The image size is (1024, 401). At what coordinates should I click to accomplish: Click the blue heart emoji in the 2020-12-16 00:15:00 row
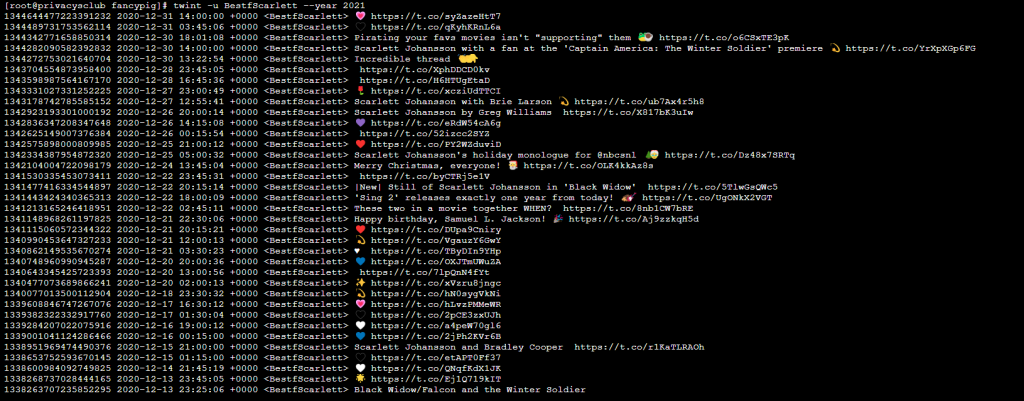pyautogui.click(x=360, y=336)
